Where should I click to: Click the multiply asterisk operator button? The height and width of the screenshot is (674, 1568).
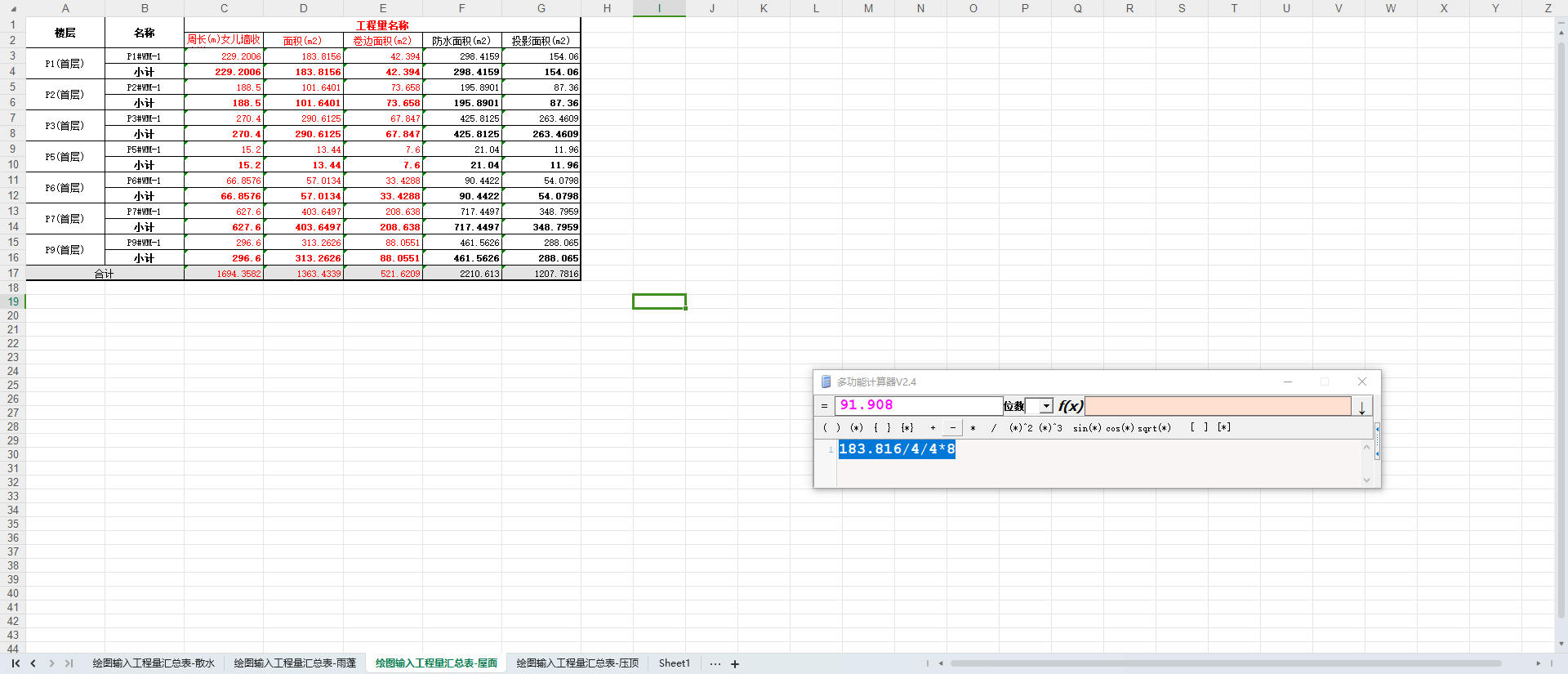973,428
